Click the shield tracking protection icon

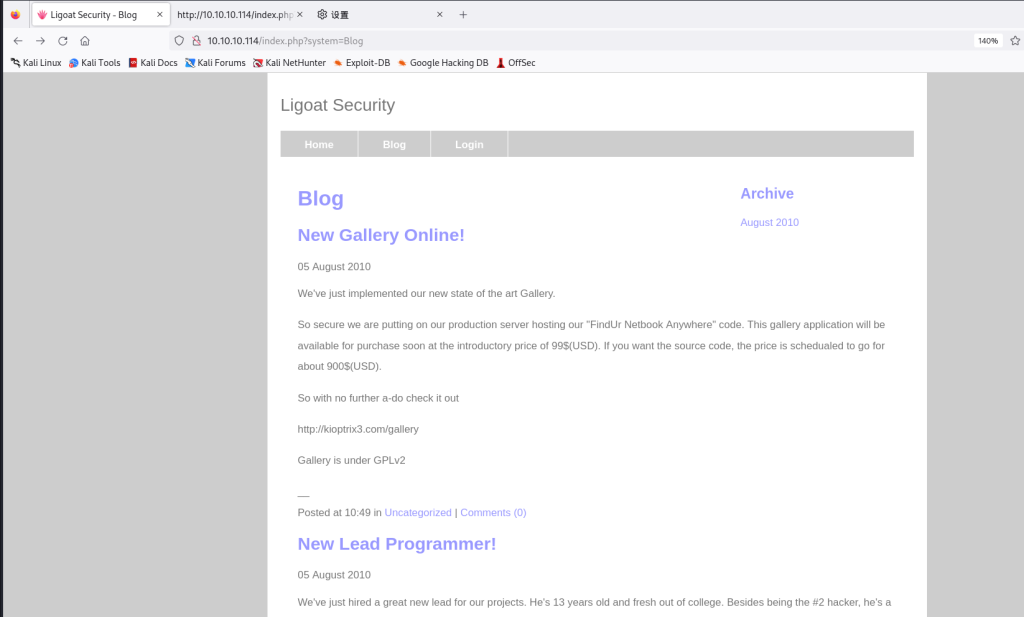179,40
